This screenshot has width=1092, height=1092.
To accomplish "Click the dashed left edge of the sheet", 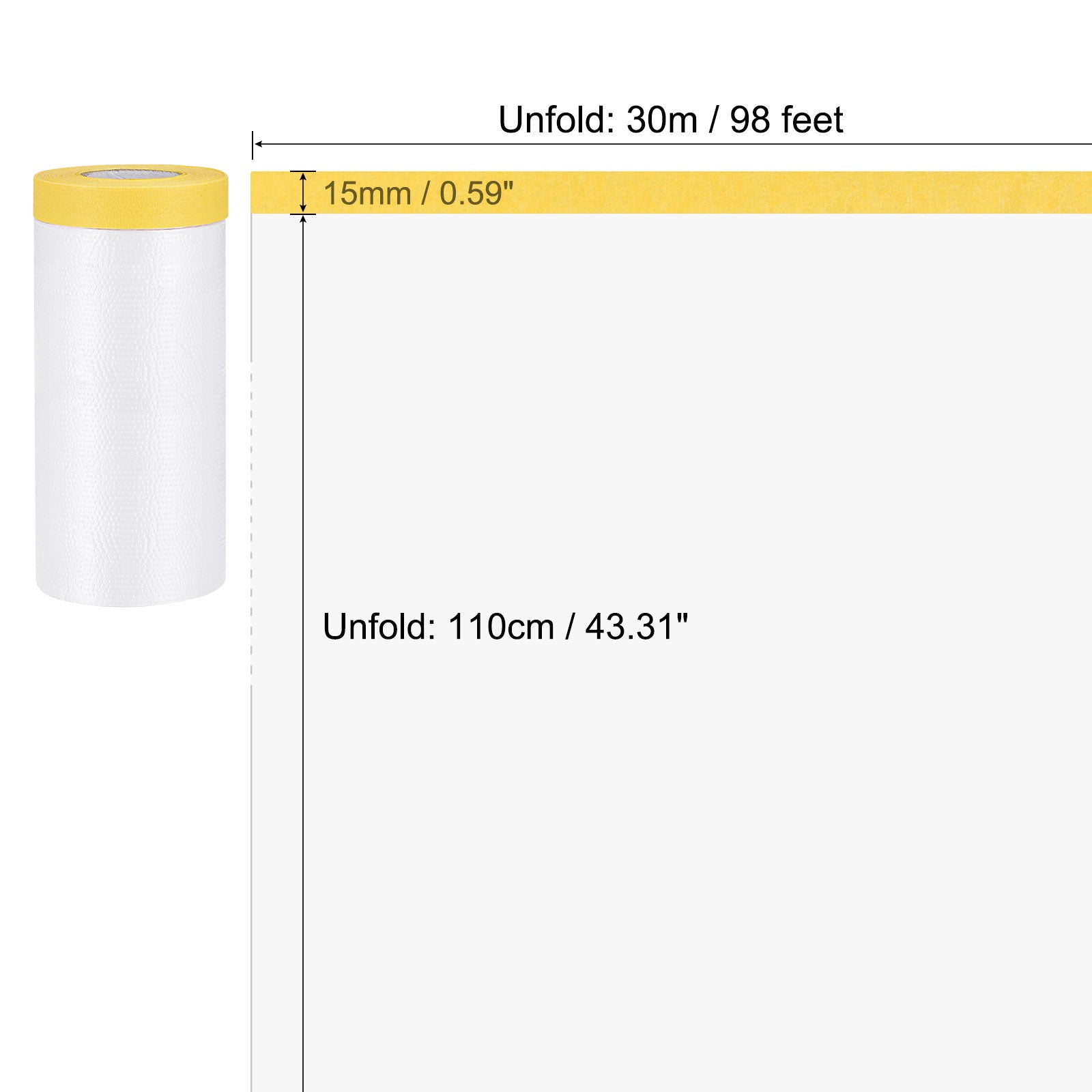I will pyautogui.click(x=251, y=519).
